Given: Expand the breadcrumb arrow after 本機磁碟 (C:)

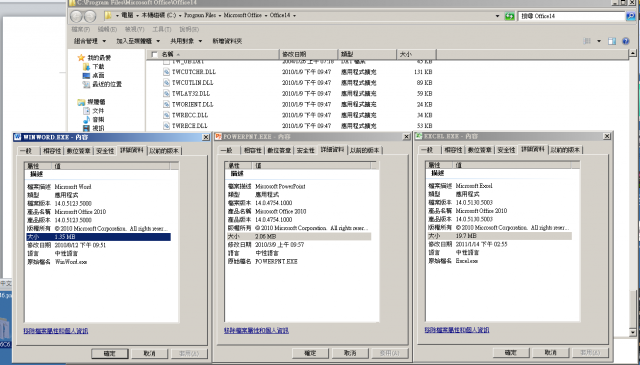Looking at the screenshot, I should coord(180,16).
